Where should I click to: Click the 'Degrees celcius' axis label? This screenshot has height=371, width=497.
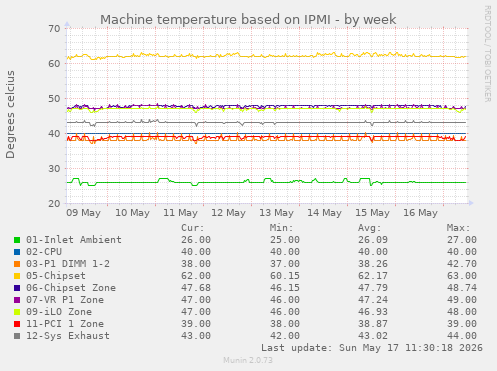coord(10,114)
